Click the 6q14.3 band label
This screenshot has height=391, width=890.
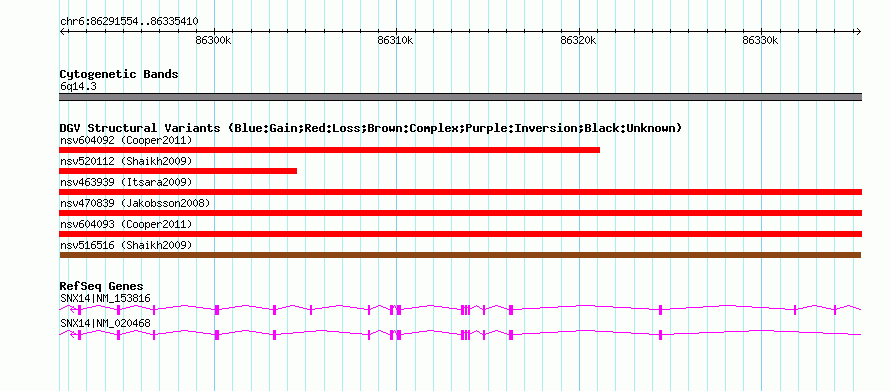[x=79, y=87]
